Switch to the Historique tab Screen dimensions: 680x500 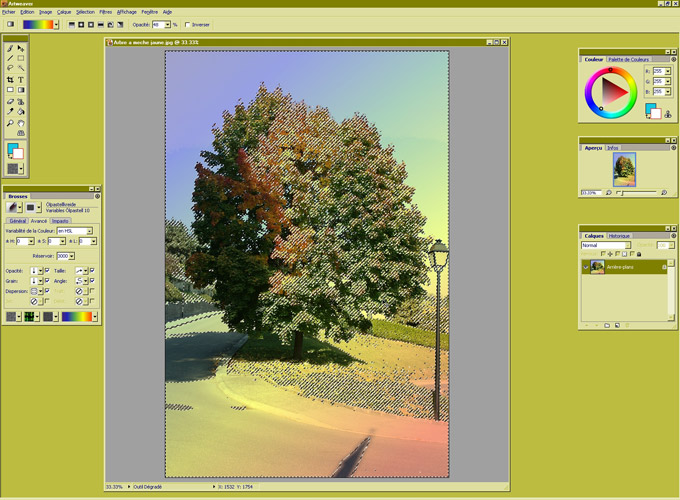[x=620, y=236]
